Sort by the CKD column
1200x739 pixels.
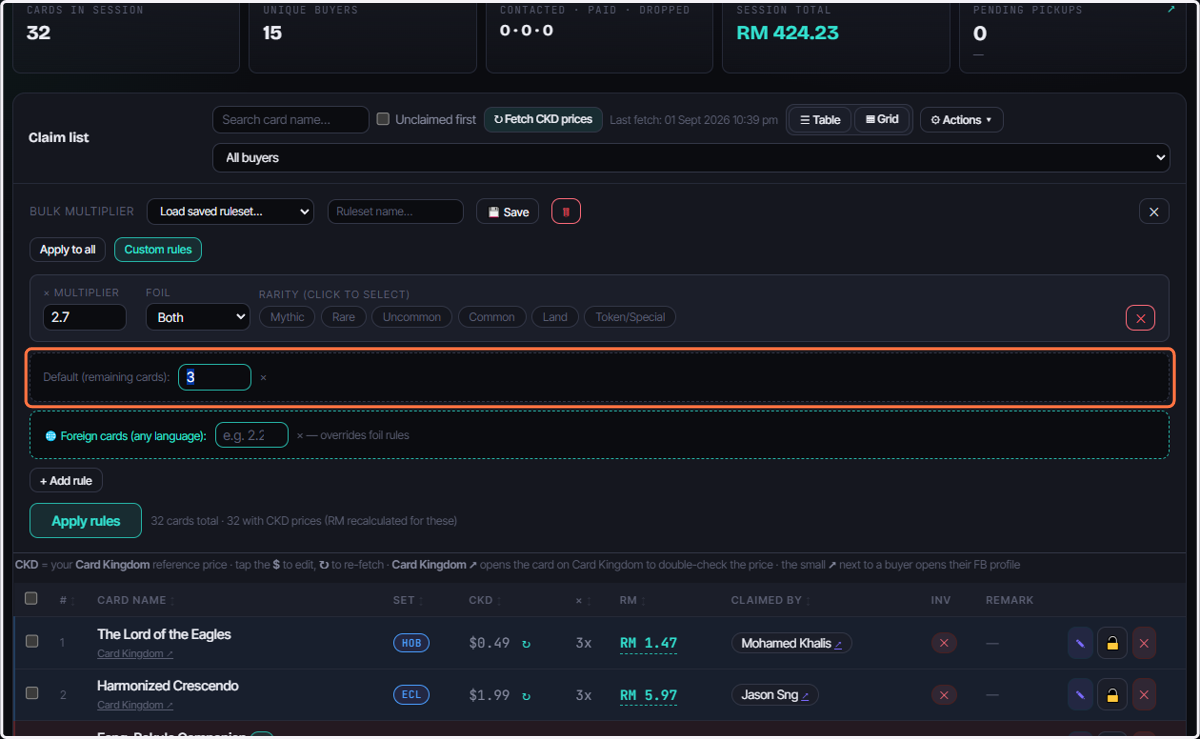pos(484,600)
